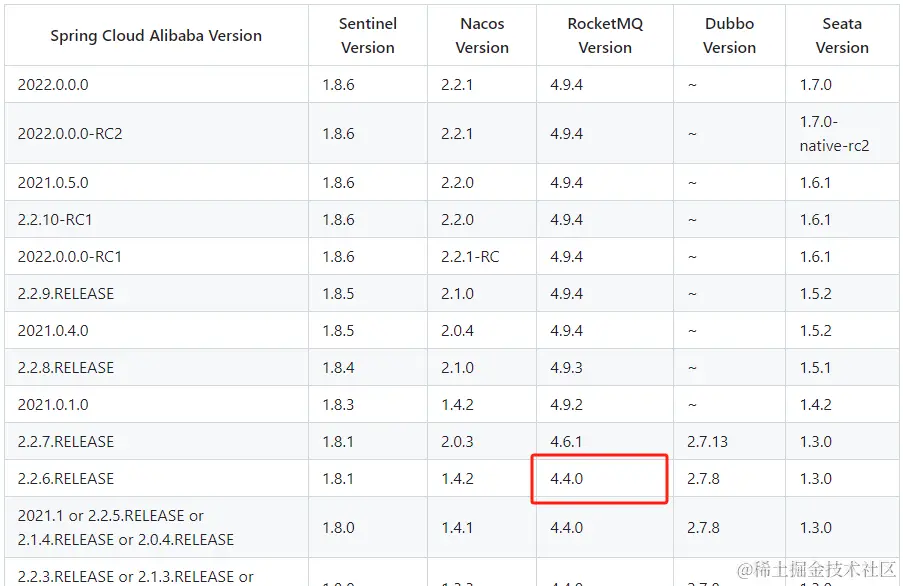Image resolution: width=903 pixels, height=586 pixels.
Task: Click the Dubbo Version column header
Action: pos(729,36)
